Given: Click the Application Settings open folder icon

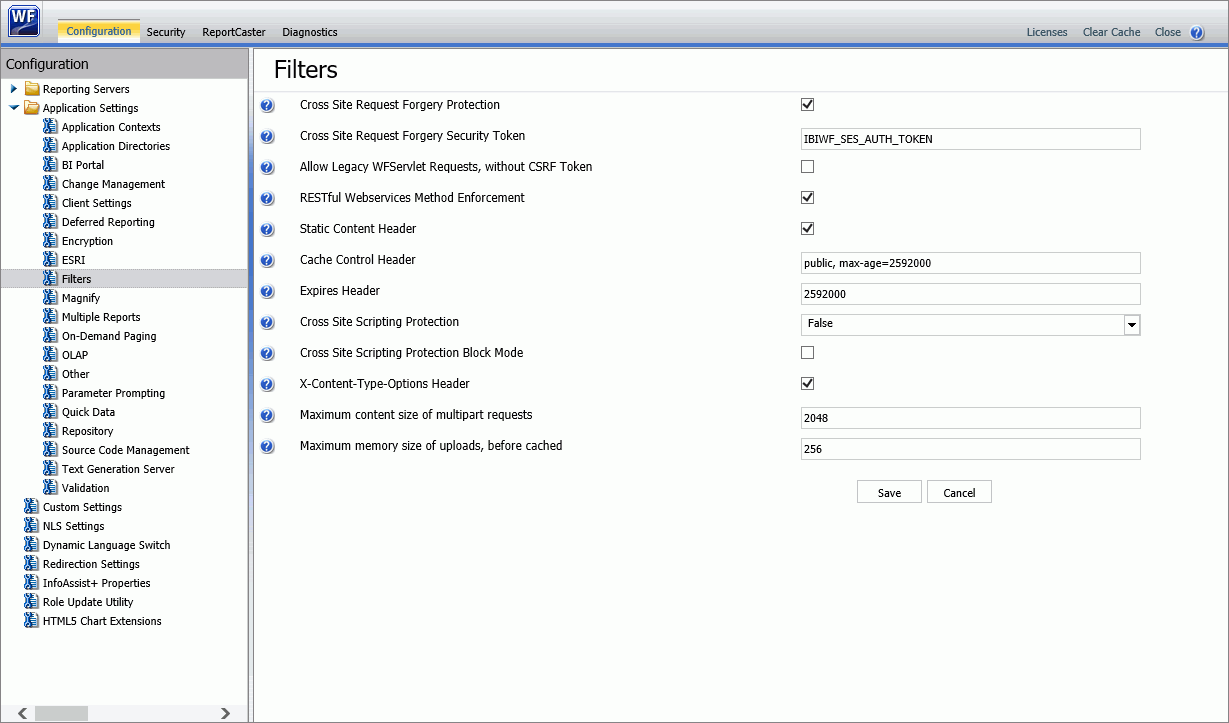Looking at the screenshot, I should (32, 108).
